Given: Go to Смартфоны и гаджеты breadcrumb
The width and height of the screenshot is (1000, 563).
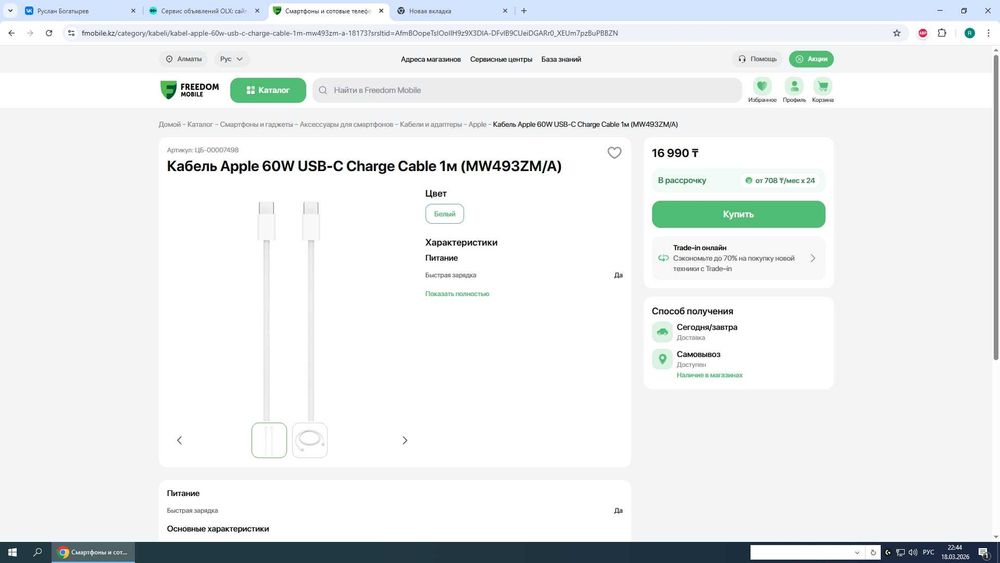Looking at the screenshot, I should coord(256,124).
